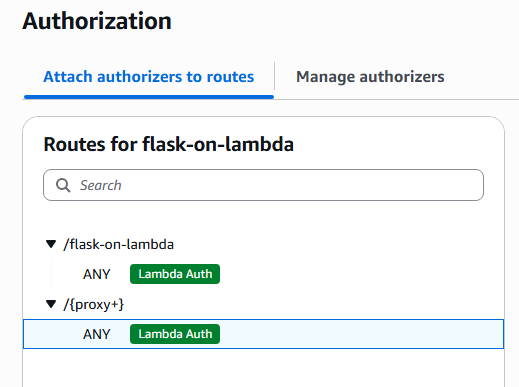Click tree connector line beside /flask-on-lambda ANY

(52, 274)
